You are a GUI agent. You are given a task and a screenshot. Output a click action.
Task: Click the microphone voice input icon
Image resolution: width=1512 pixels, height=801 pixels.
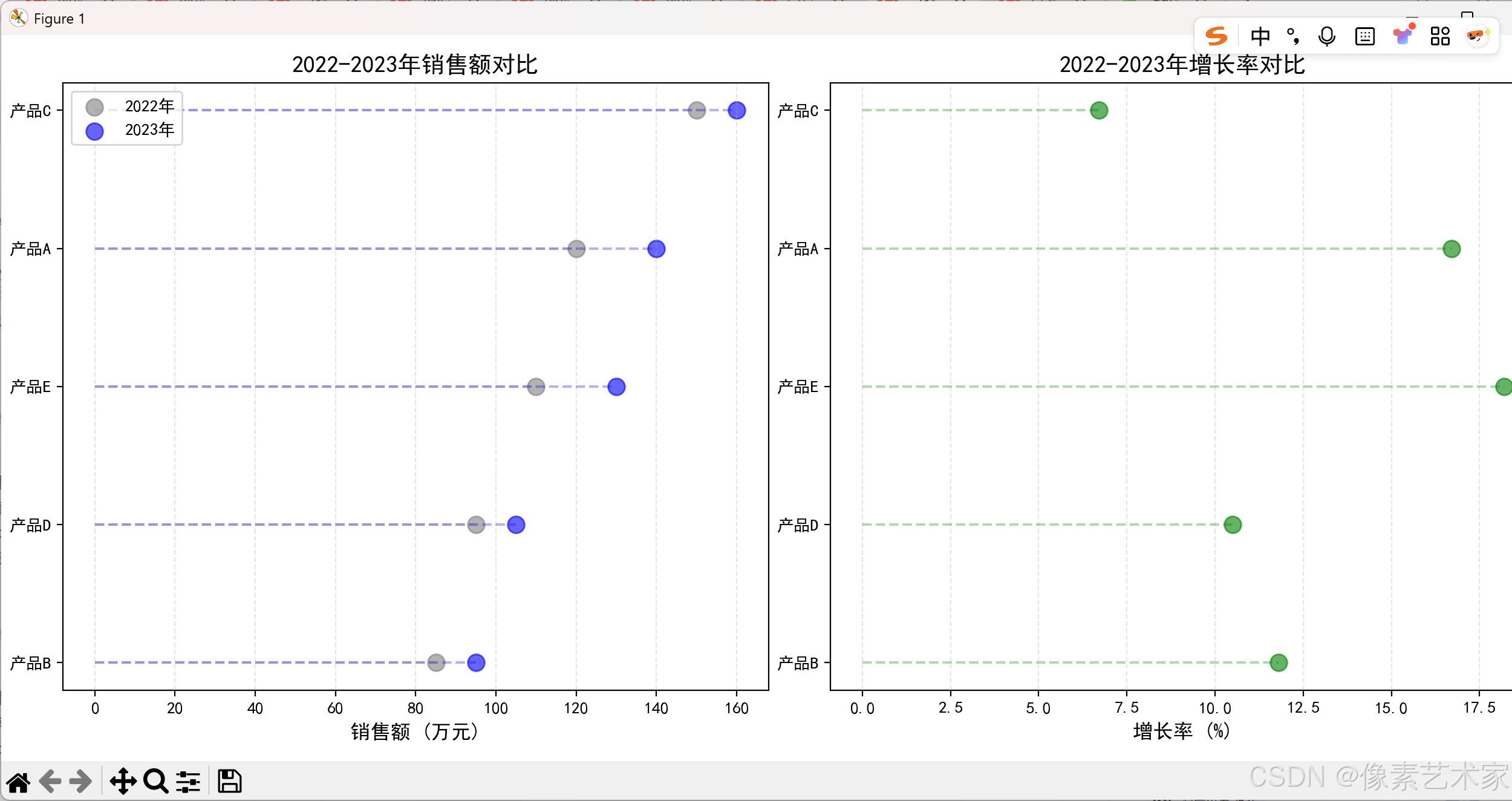[1326, 36]
